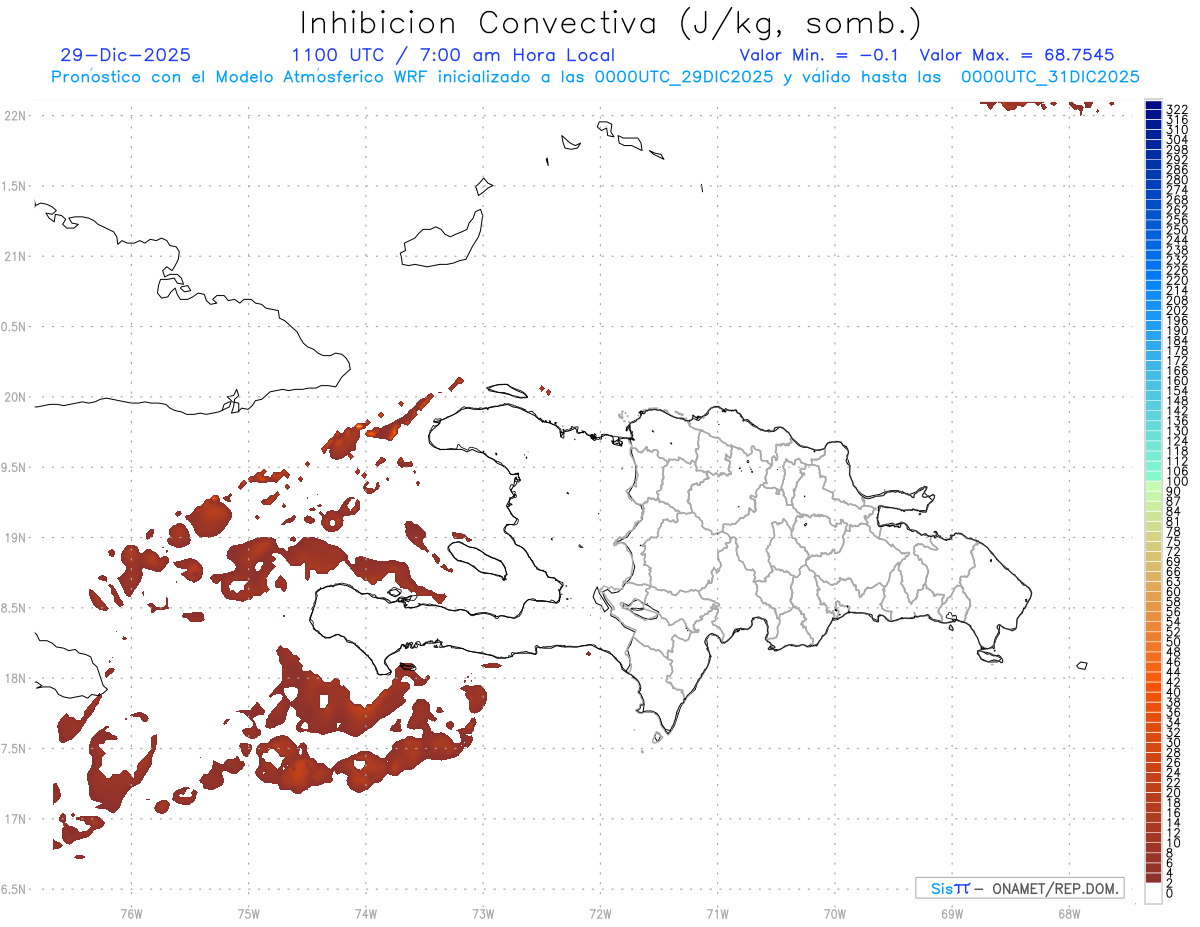Click the "20" color scale label
1200x927 pixels.
pos(1173,792)
